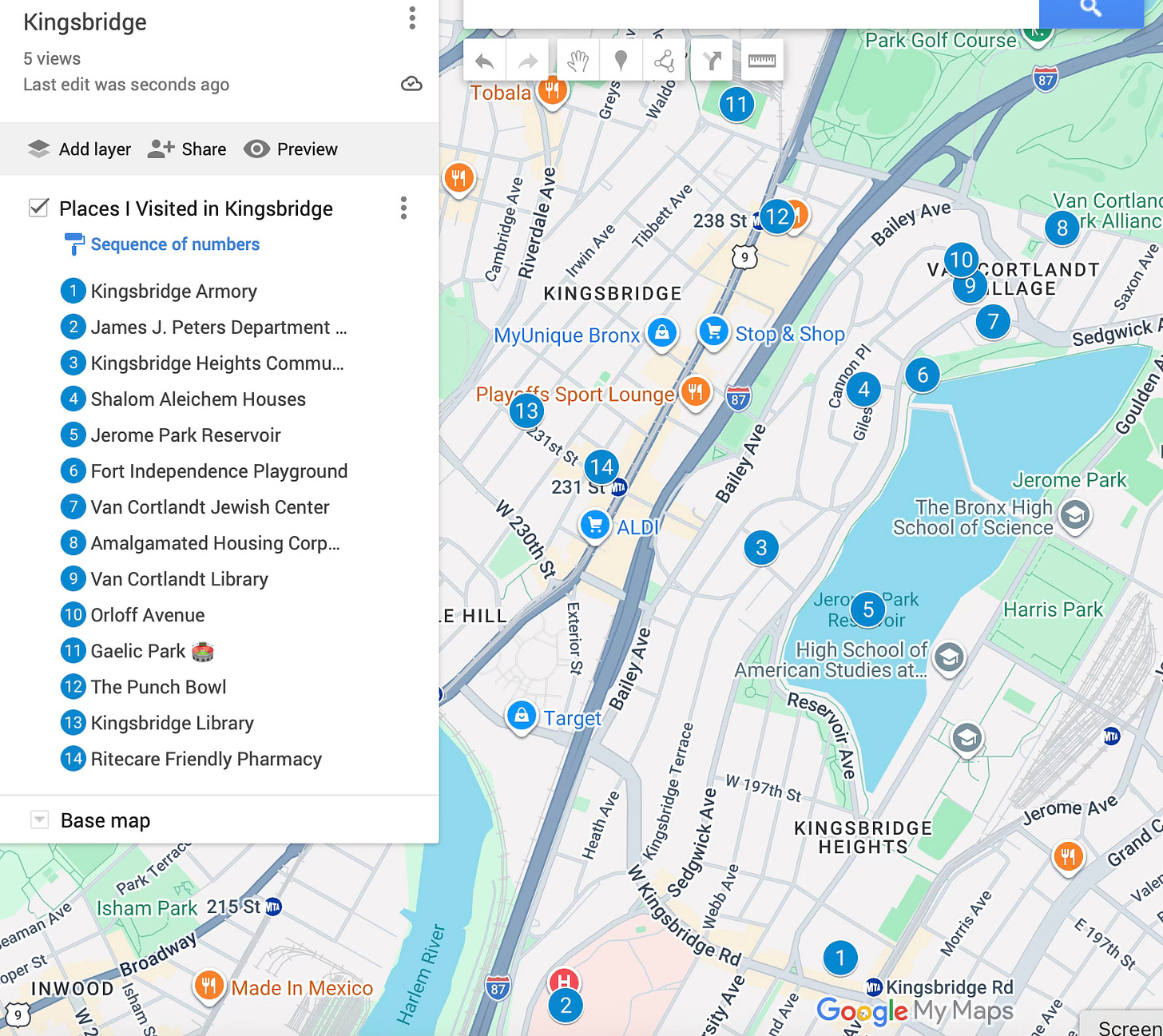This screenshot has width=1163, height=1036.
Task: Click the Stop & Shop cart pin
Action: pyautogui.click(x=714, y=331)
